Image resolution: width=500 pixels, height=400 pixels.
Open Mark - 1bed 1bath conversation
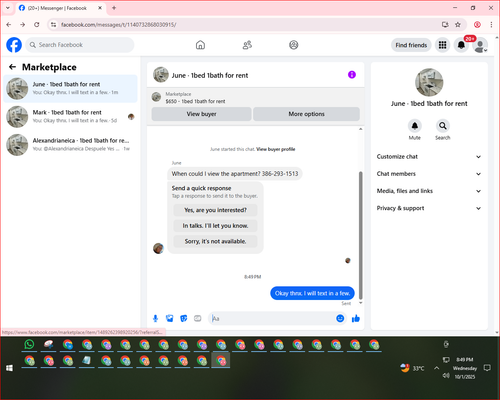pos(70,117)
